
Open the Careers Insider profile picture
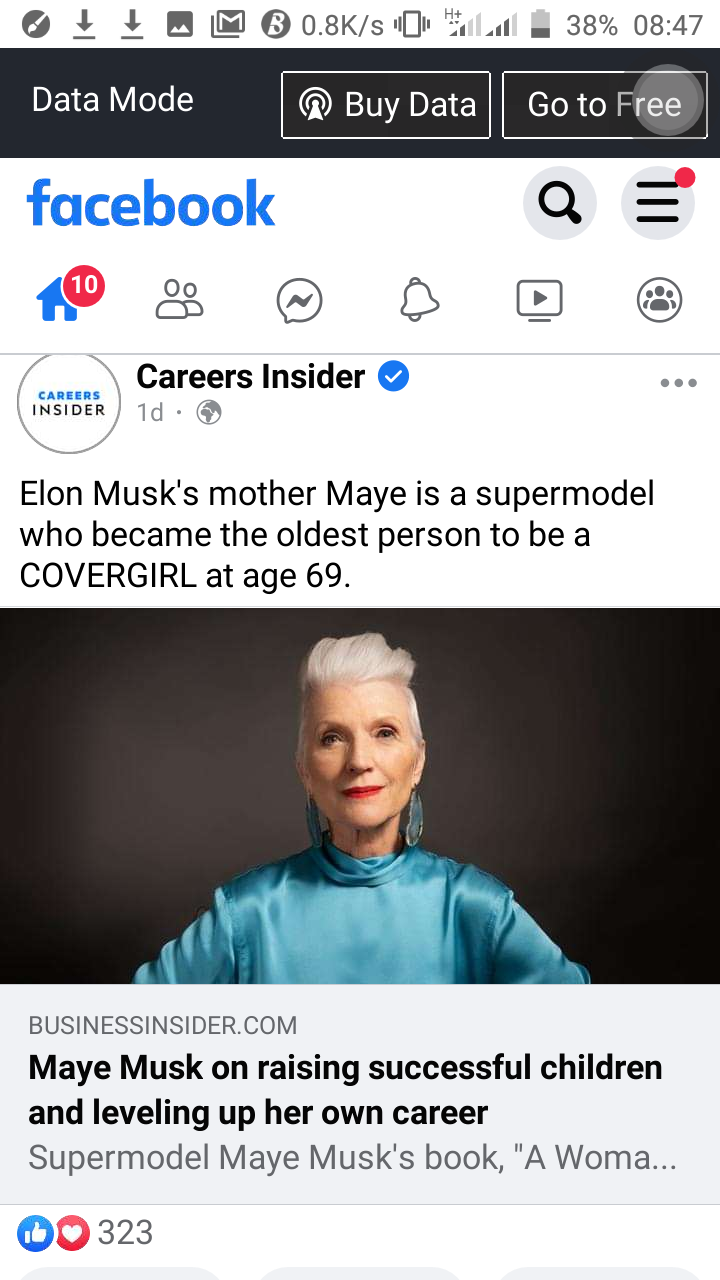[x=69, y=403]
